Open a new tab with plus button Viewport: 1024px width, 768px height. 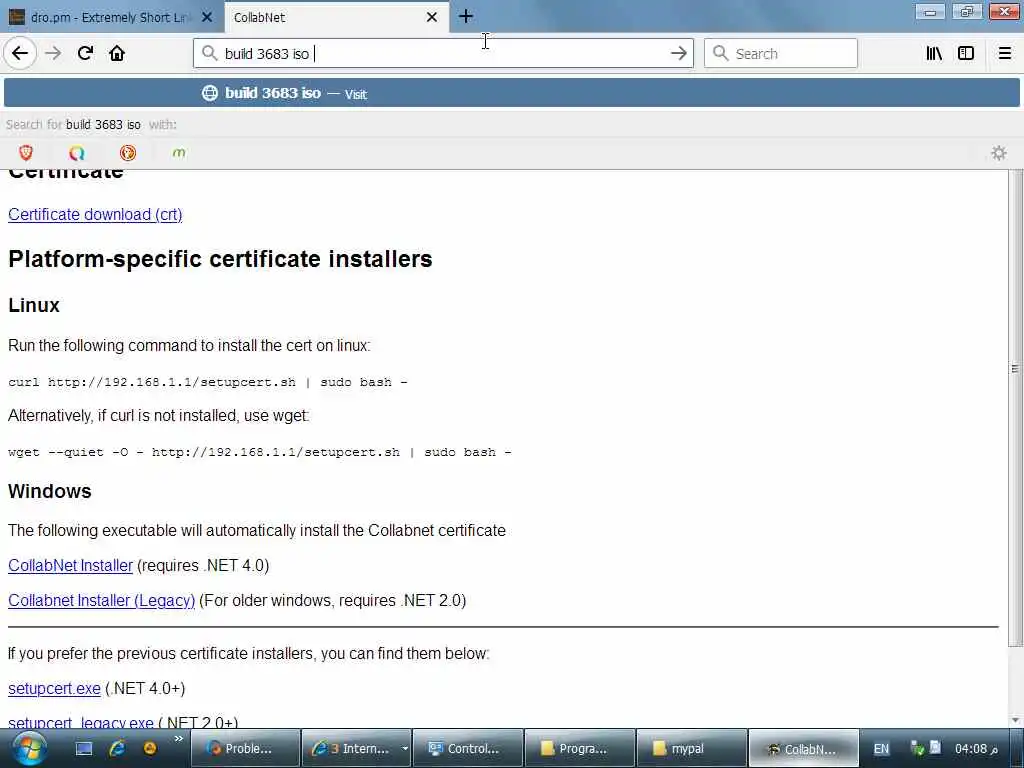click(x=465, y=16)
